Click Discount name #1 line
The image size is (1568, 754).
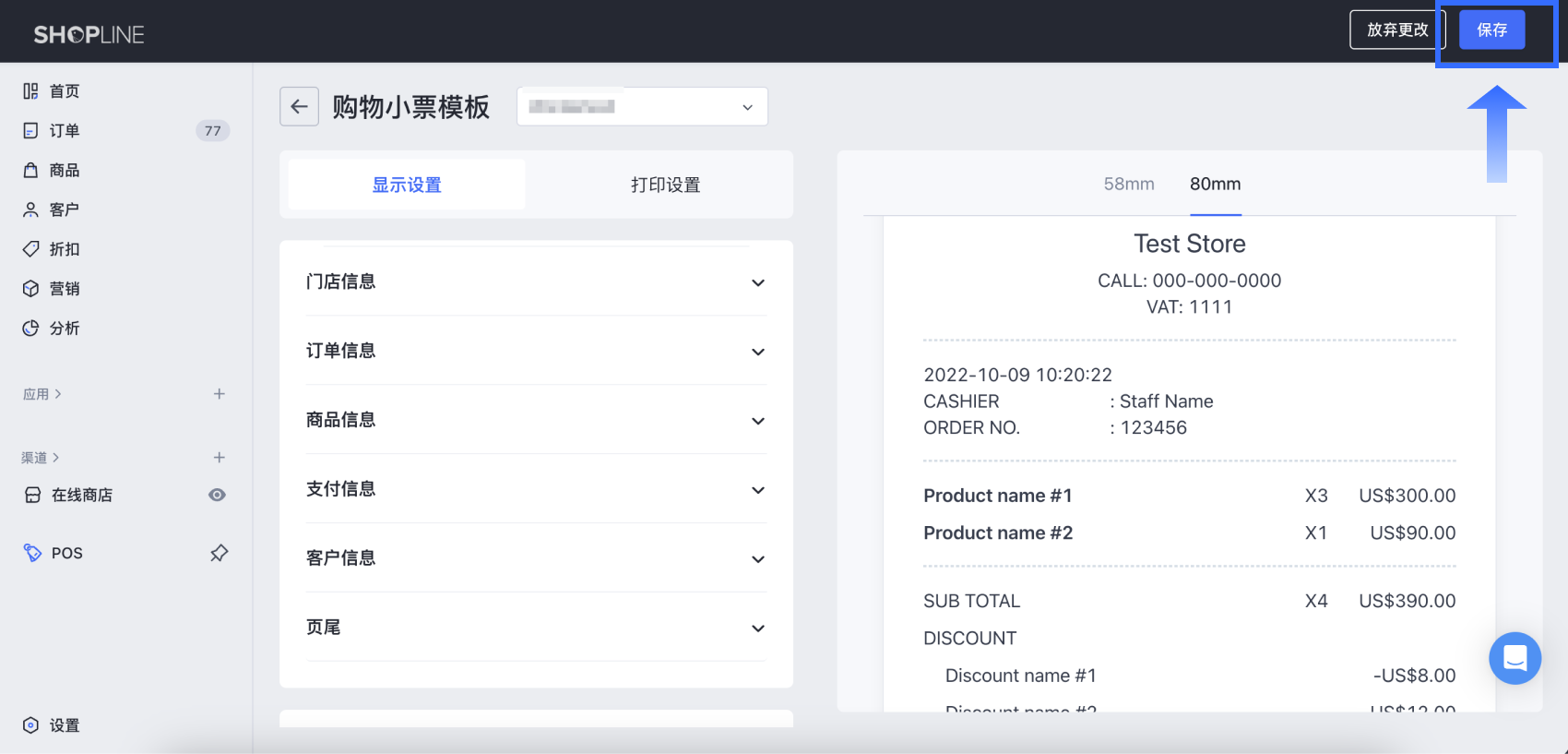(1020, 676)
